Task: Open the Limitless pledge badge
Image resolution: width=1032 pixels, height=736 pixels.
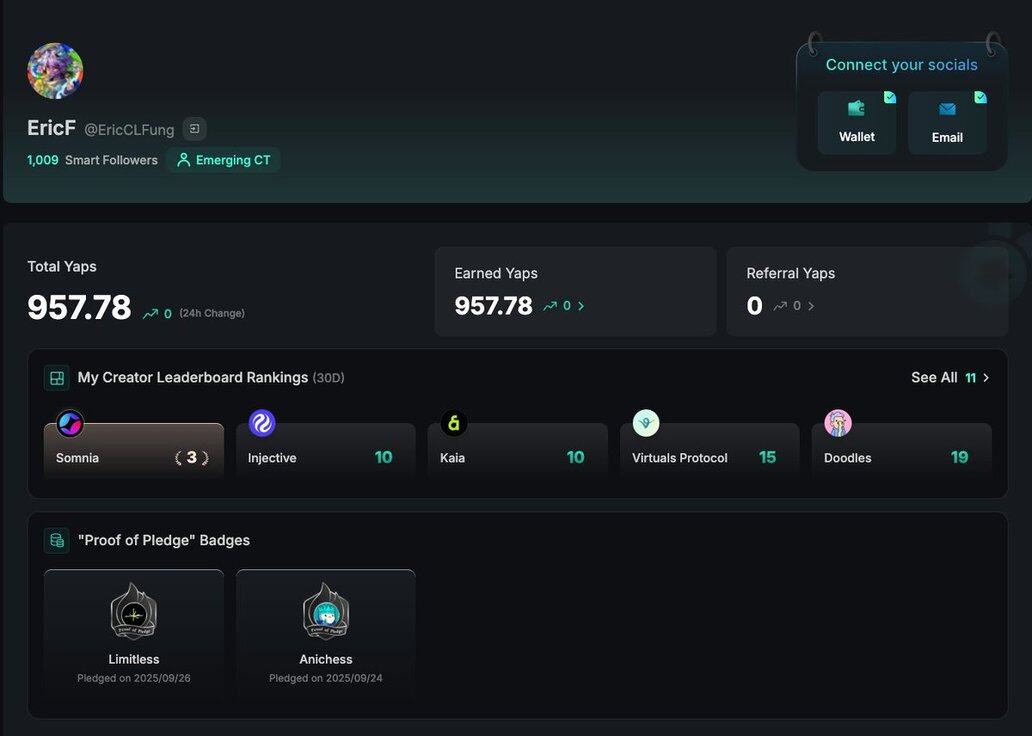Action: click(134, 630)
